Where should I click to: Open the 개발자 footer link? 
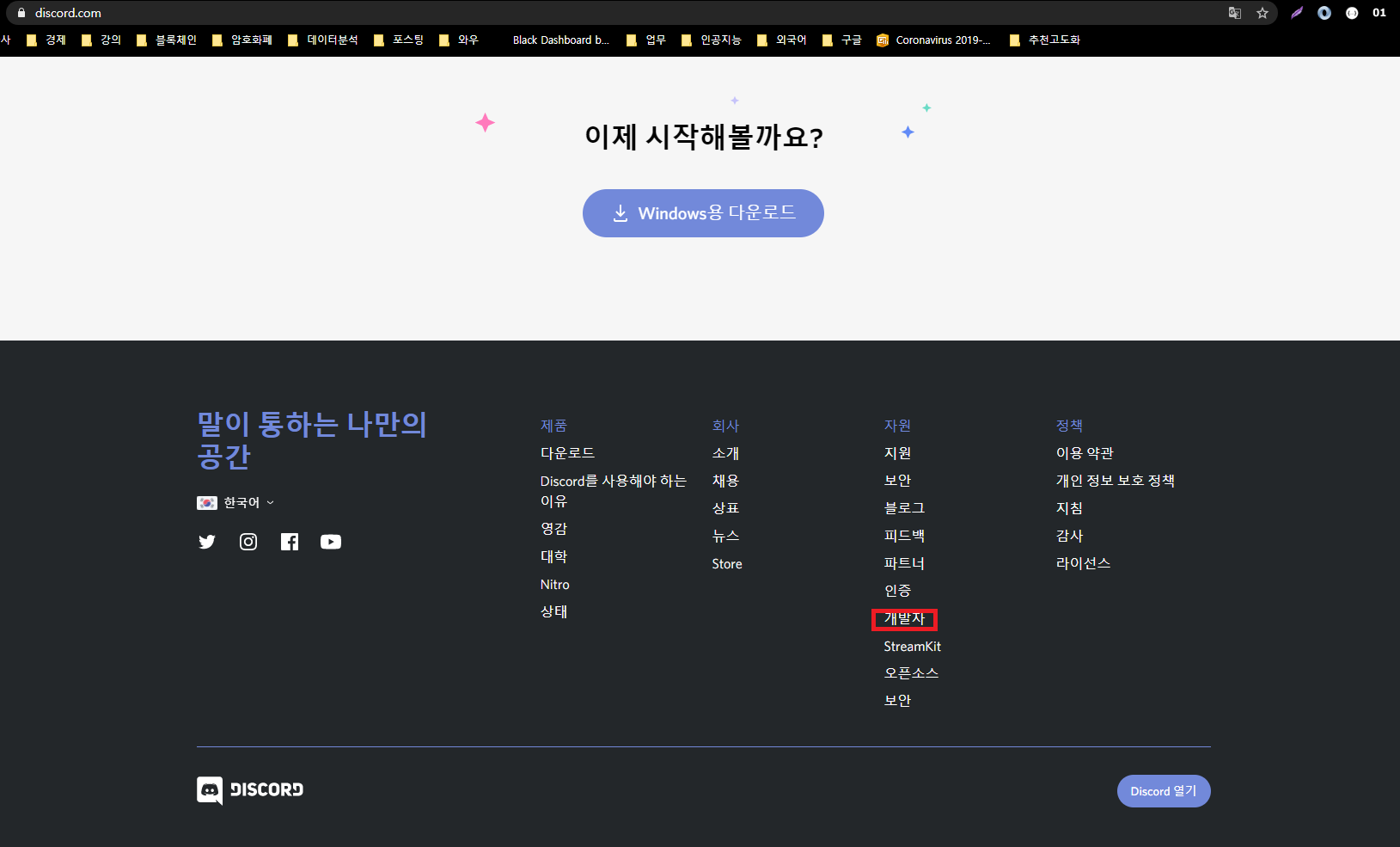[x=905, y=619]
